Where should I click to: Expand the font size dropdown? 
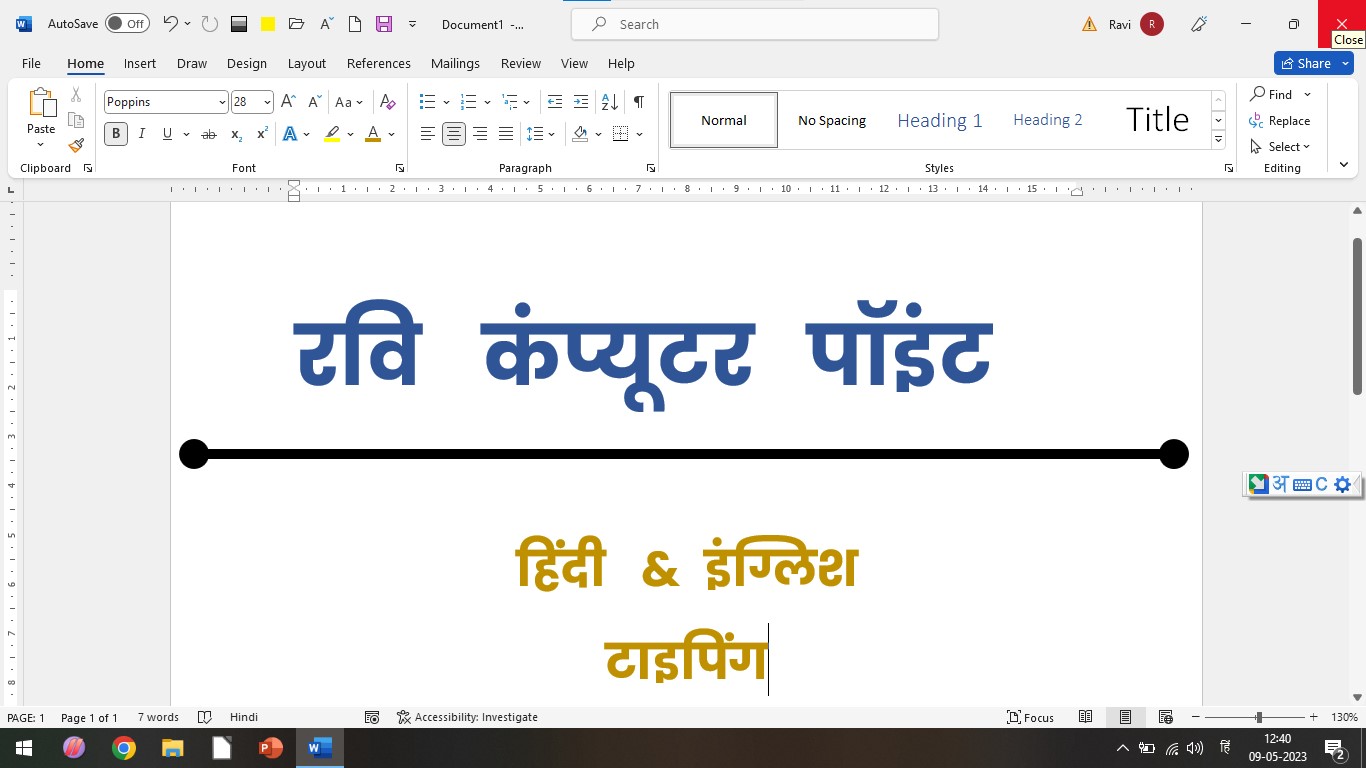pyautogui.click(x=267, y=102)
